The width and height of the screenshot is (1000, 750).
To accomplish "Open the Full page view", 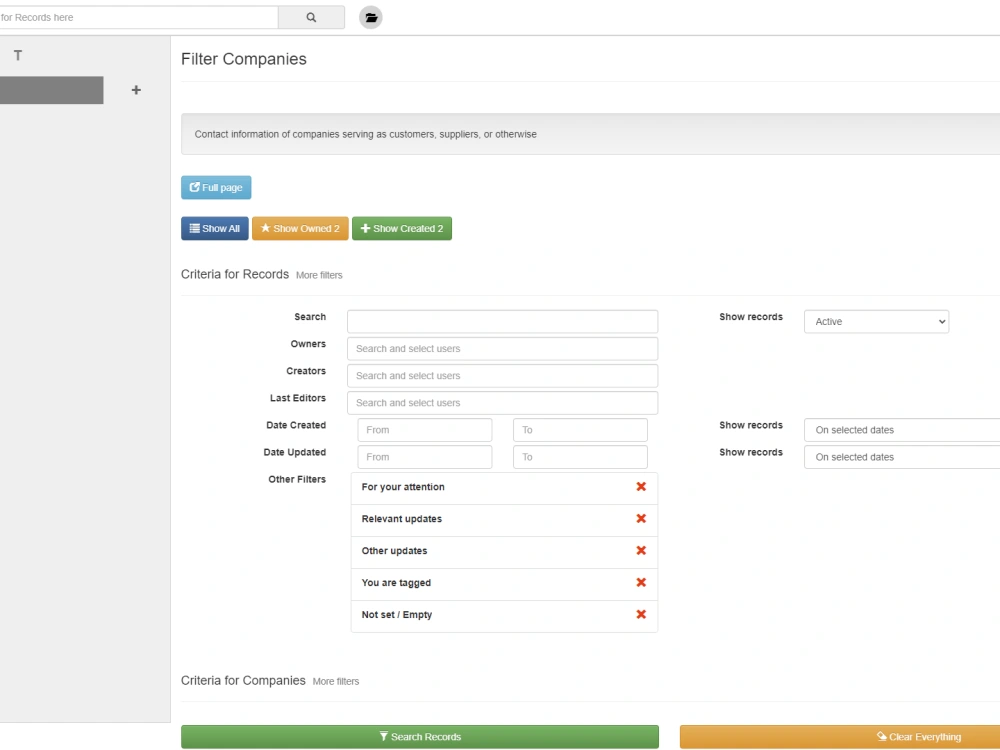I will [216, 188].
